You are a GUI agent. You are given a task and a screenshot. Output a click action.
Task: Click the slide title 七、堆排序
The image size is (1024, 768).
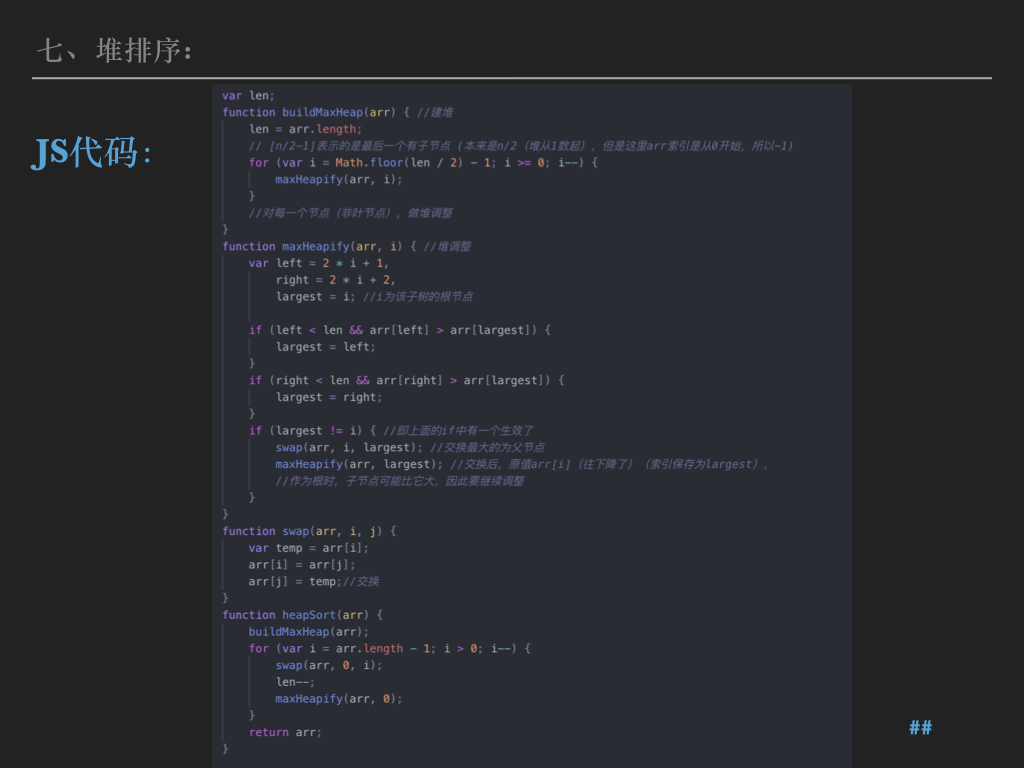click(114, 50)
